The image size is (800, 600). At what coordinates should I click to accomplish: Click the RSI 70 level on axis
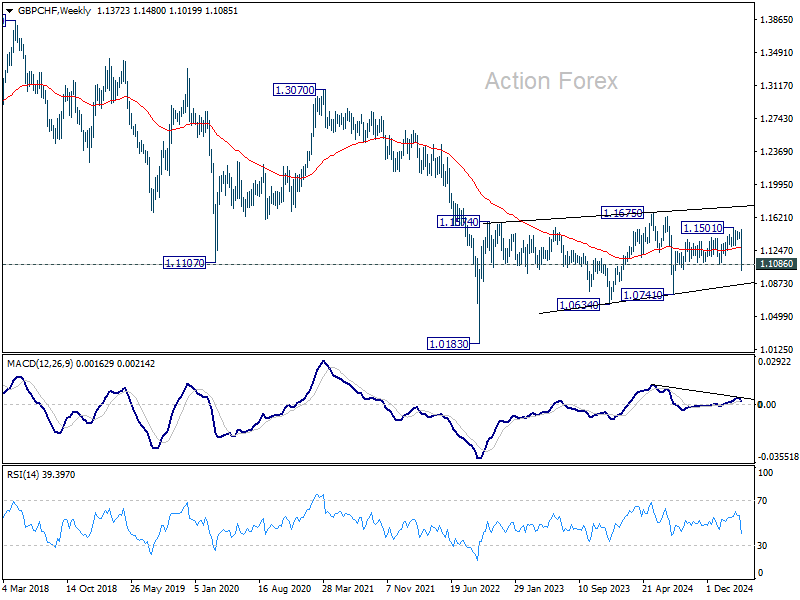[x=762, y=501]
